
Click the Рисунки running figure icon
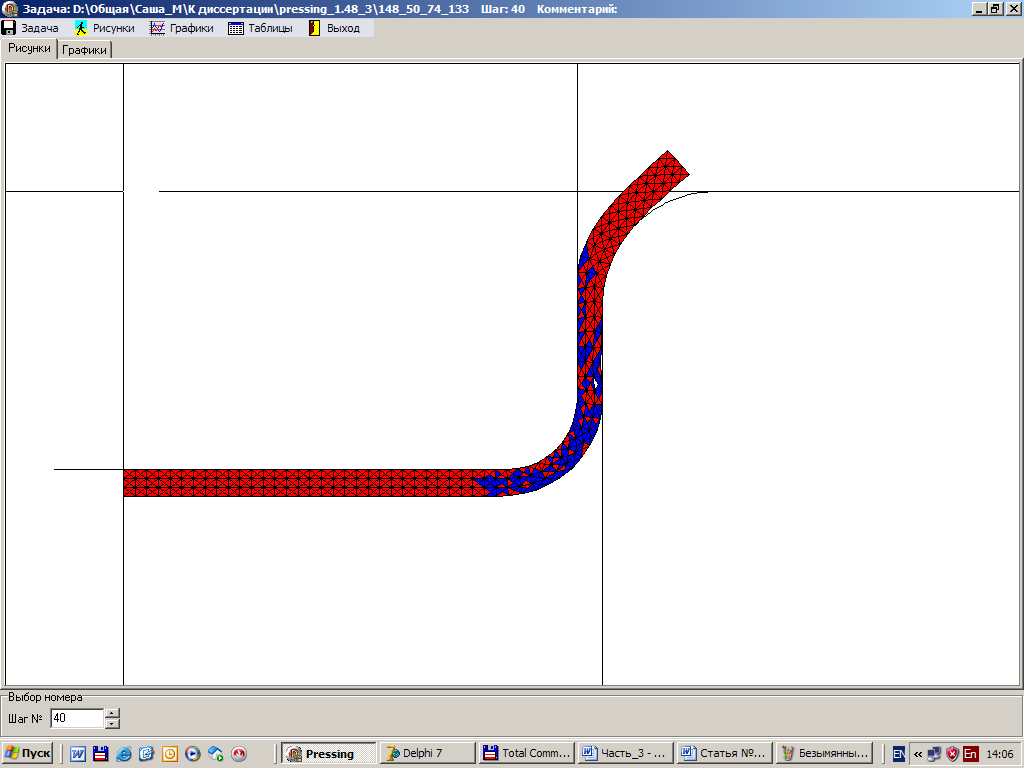coord(81,28)
